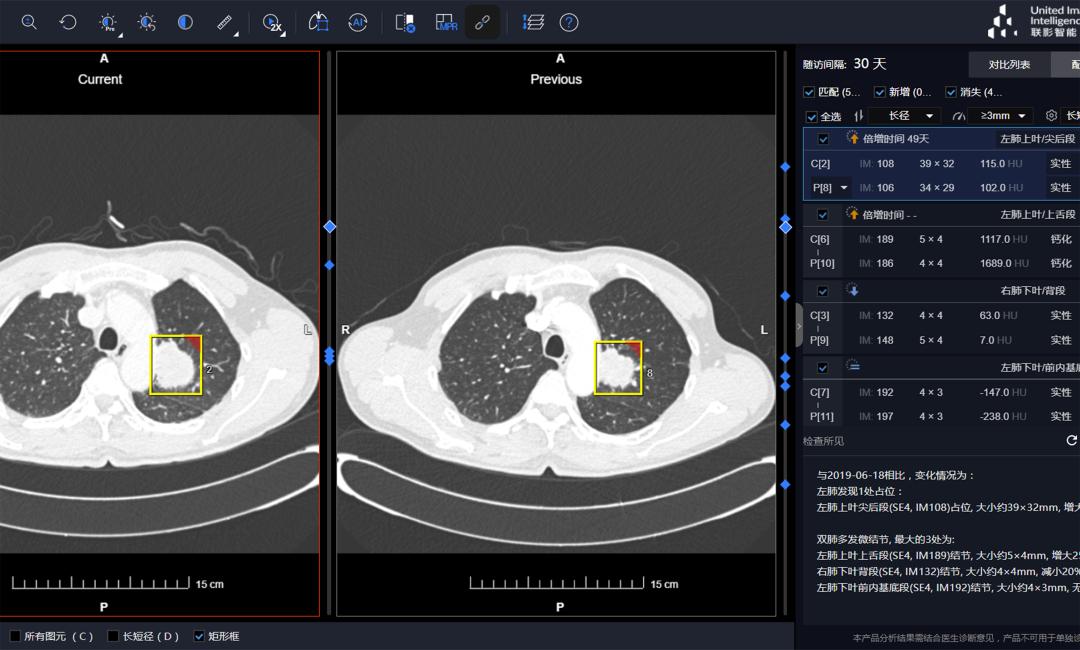Viewport: 1080px width, 650px height.
Task: Enable the 长短径 (D) checkbox
Action: click(114, 636)
